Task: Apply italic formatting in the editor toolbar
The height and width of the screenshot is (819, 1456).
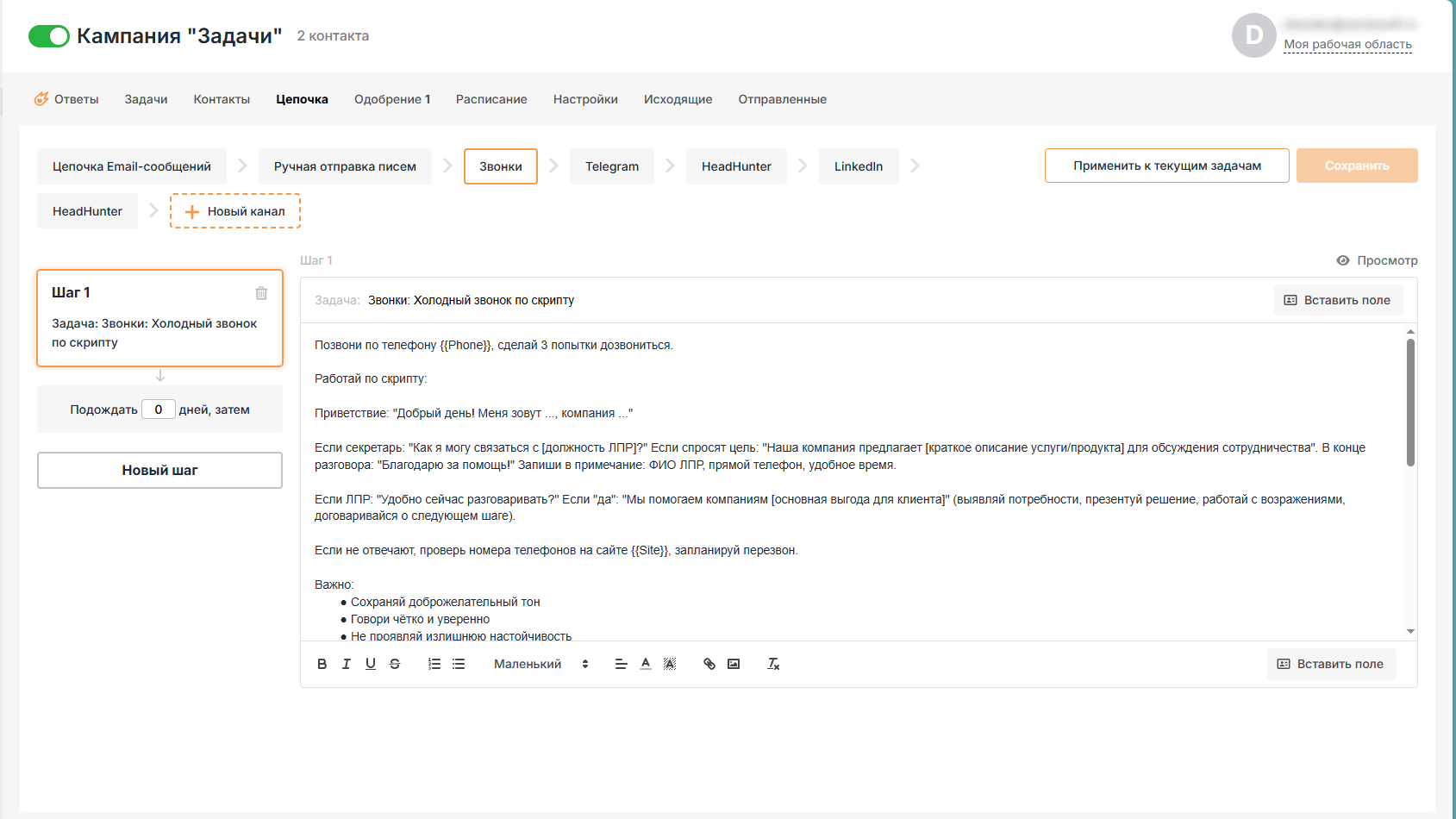Action: (x=346, y=664)
